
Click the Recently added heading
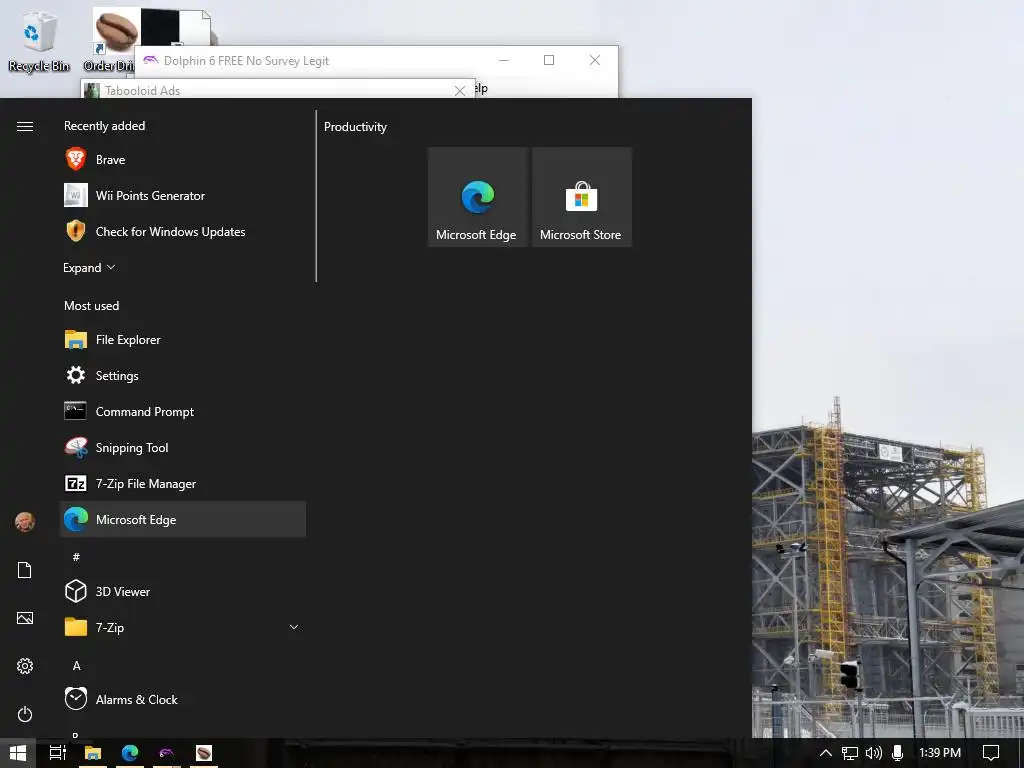point(104,125)
